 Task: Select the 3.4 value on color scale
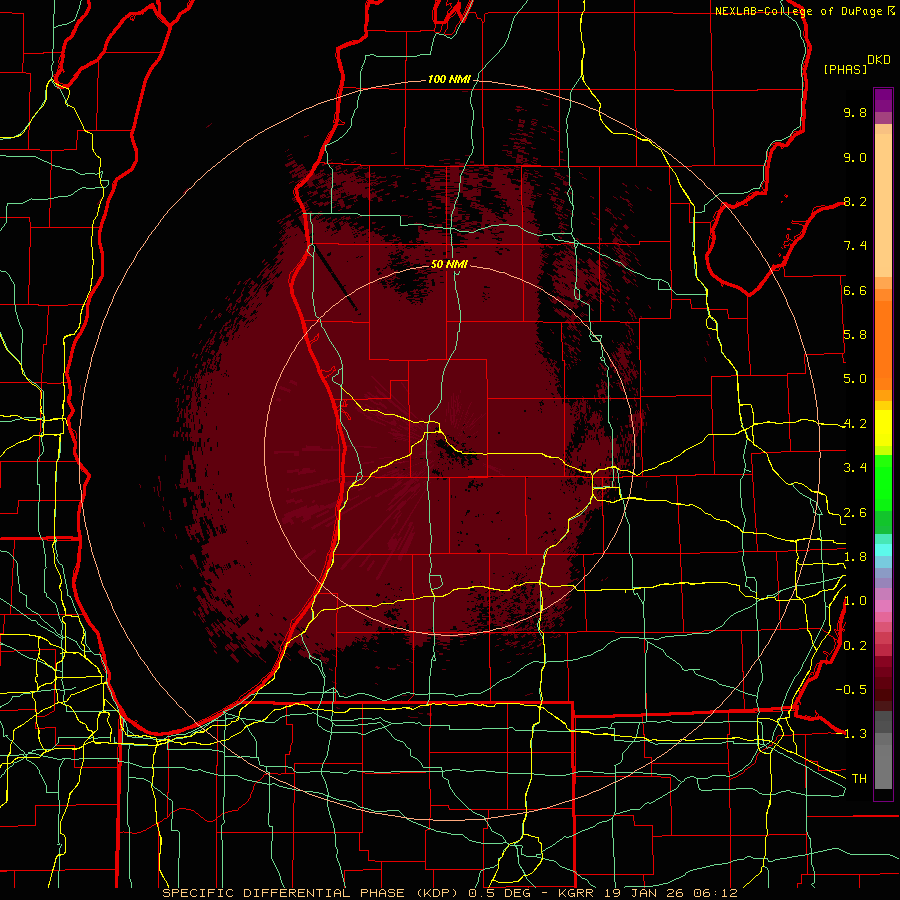(855, 468)
